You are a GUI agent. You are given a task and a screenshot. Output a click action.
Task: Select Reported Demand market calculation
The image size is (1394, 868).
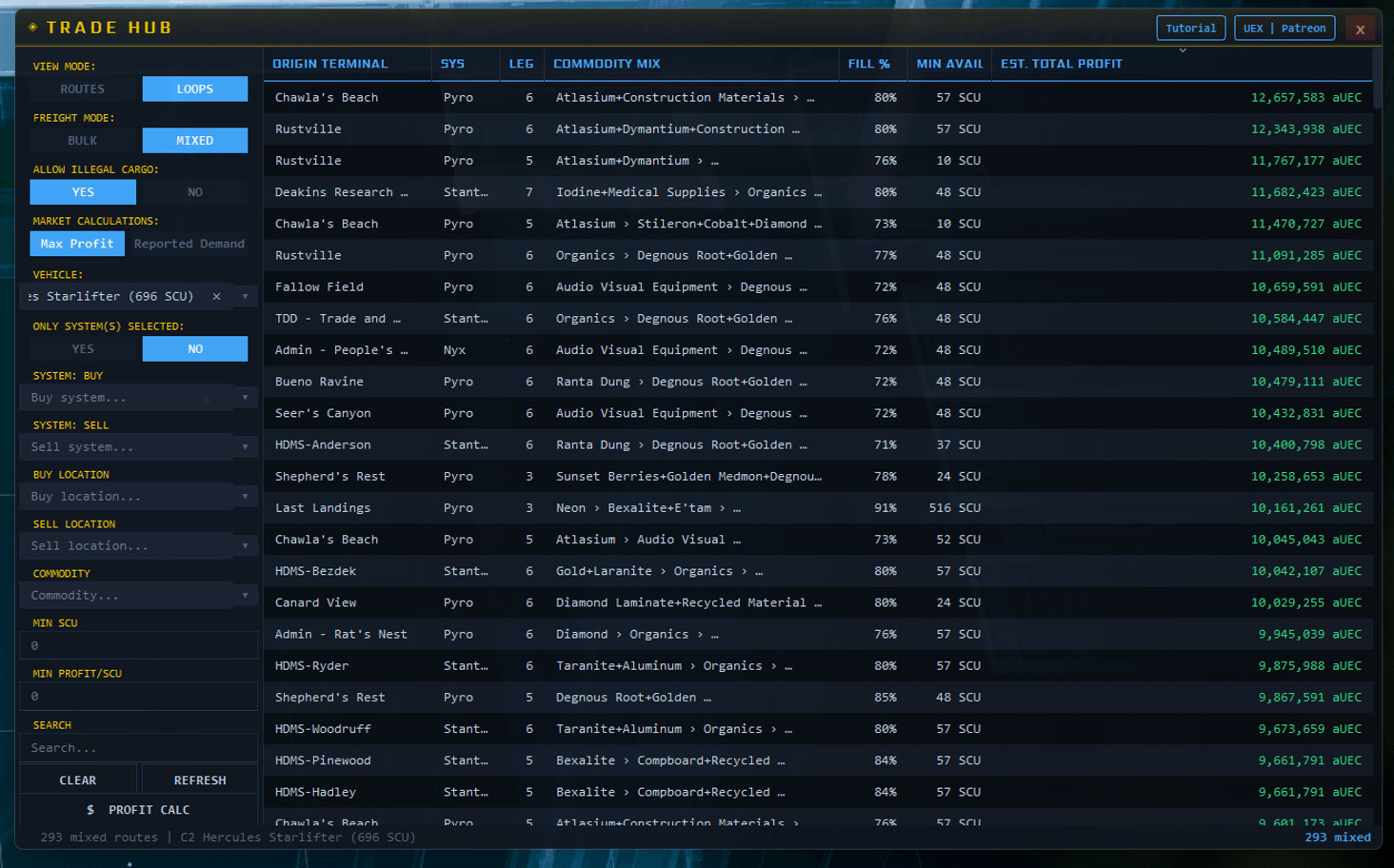pyautogui.click(x=189, y=244)
